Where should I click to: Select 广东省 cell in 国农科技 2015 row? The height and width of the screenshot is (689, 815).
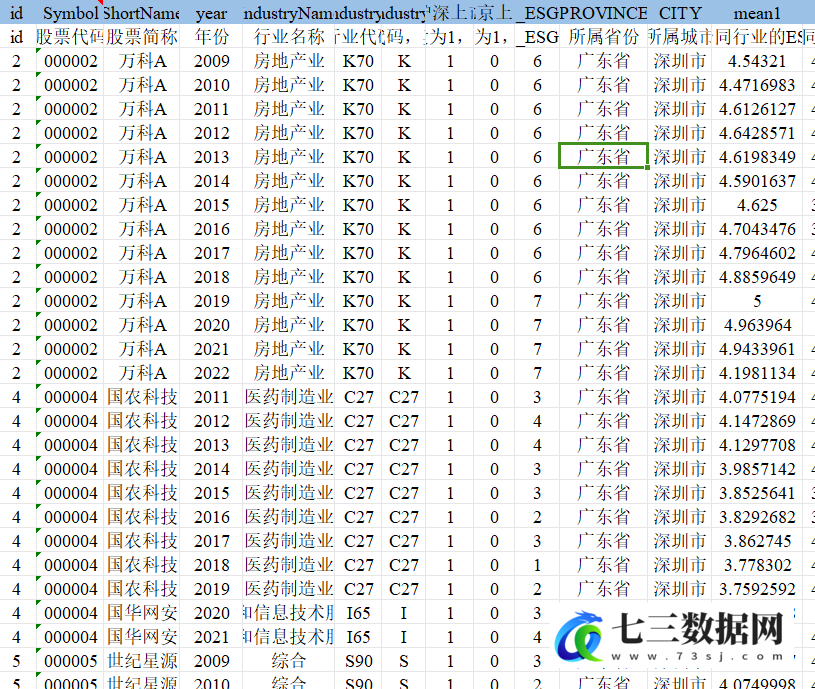[x=603, y=493]
